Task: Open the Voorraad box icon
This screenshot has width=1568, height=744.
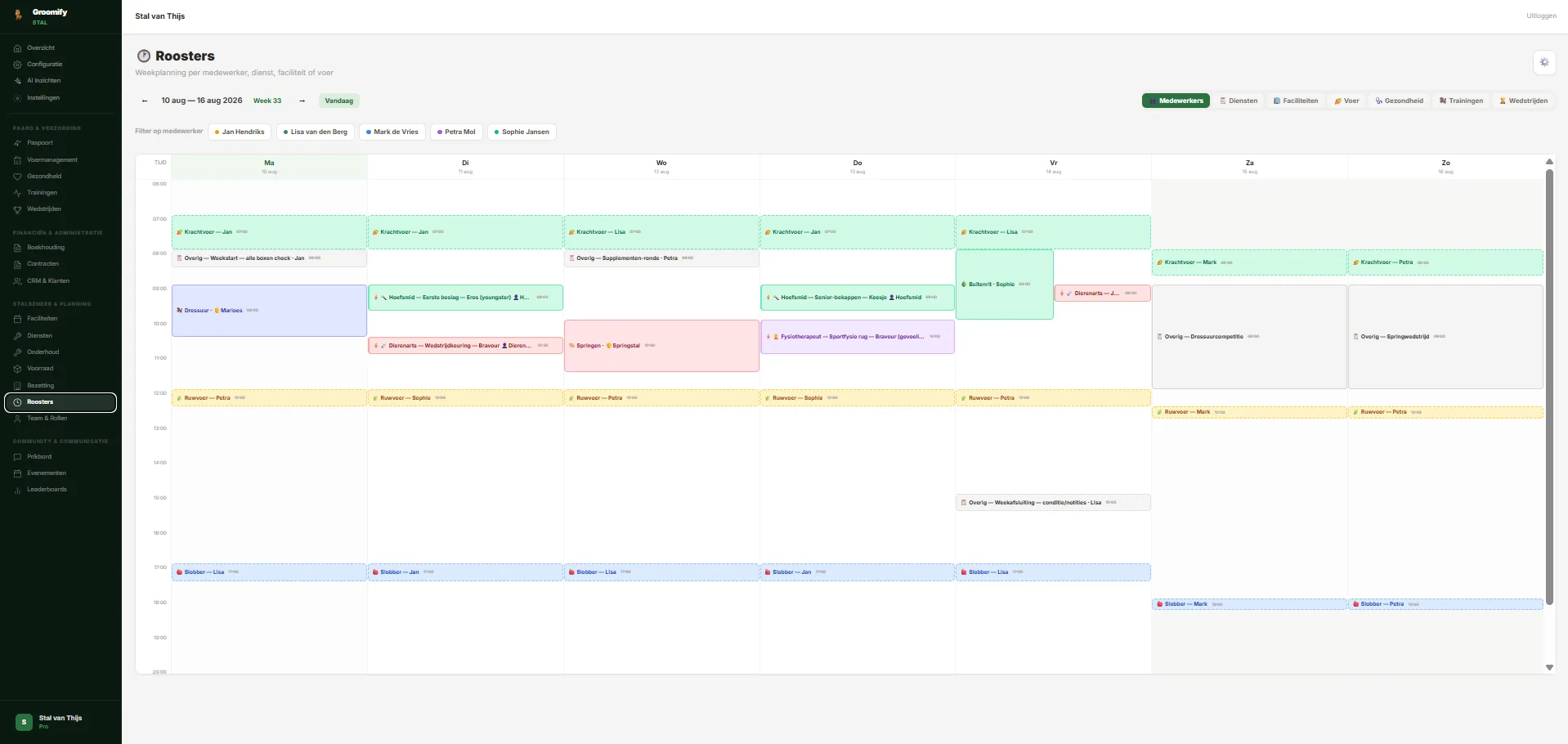Action: tap(17, 369)
